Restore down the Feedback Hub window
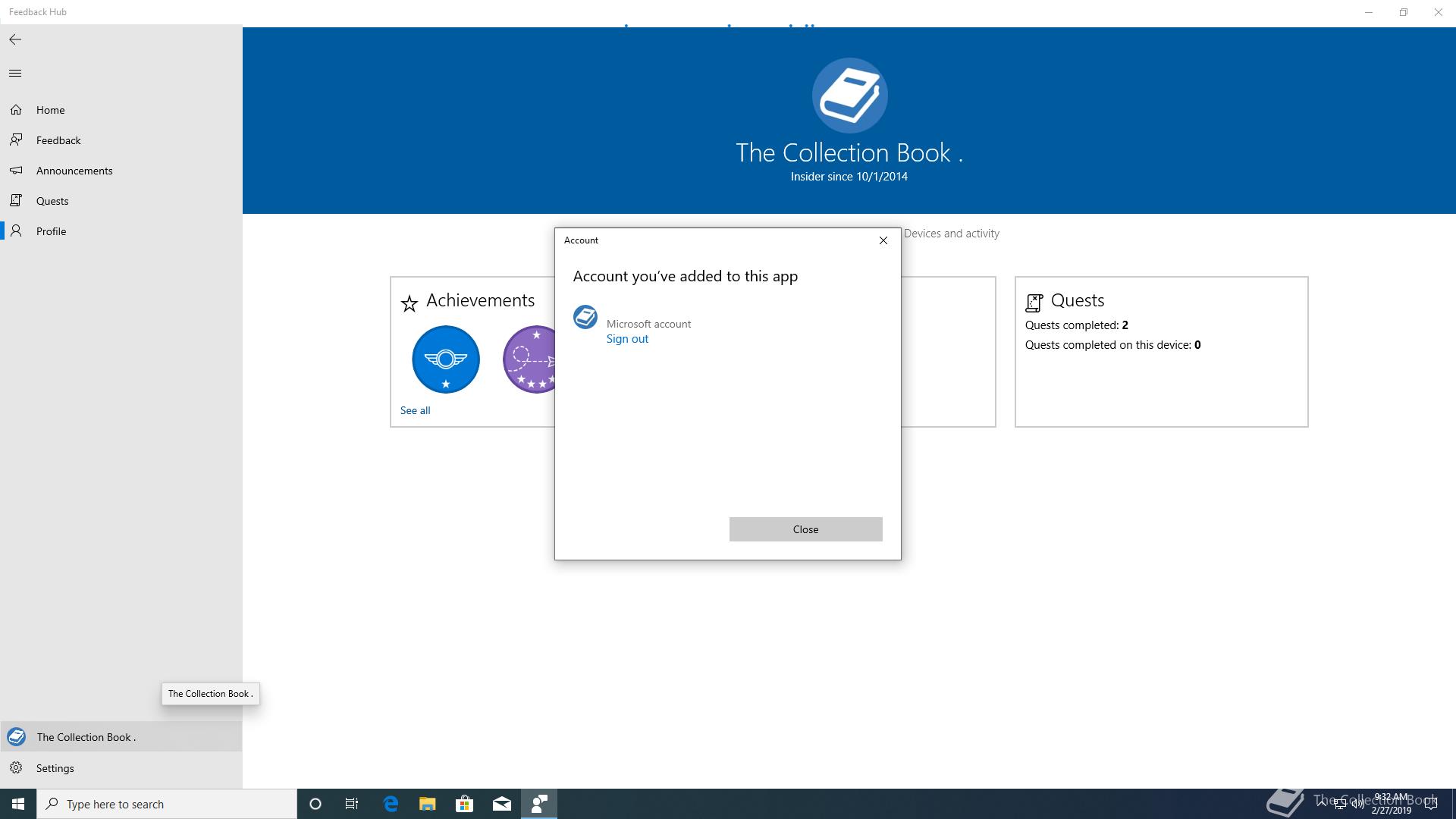The height and width of the screenshot is (819, 1456). coord(1404,12)
